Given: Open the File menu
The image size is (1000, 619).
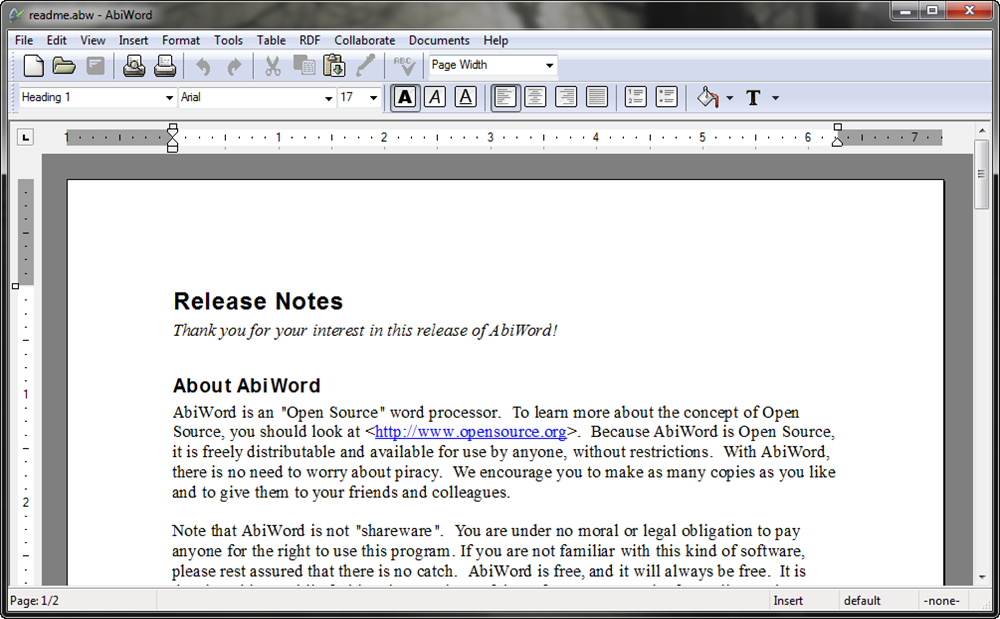Looking at the screenshot, I should [x=24, y=40].
